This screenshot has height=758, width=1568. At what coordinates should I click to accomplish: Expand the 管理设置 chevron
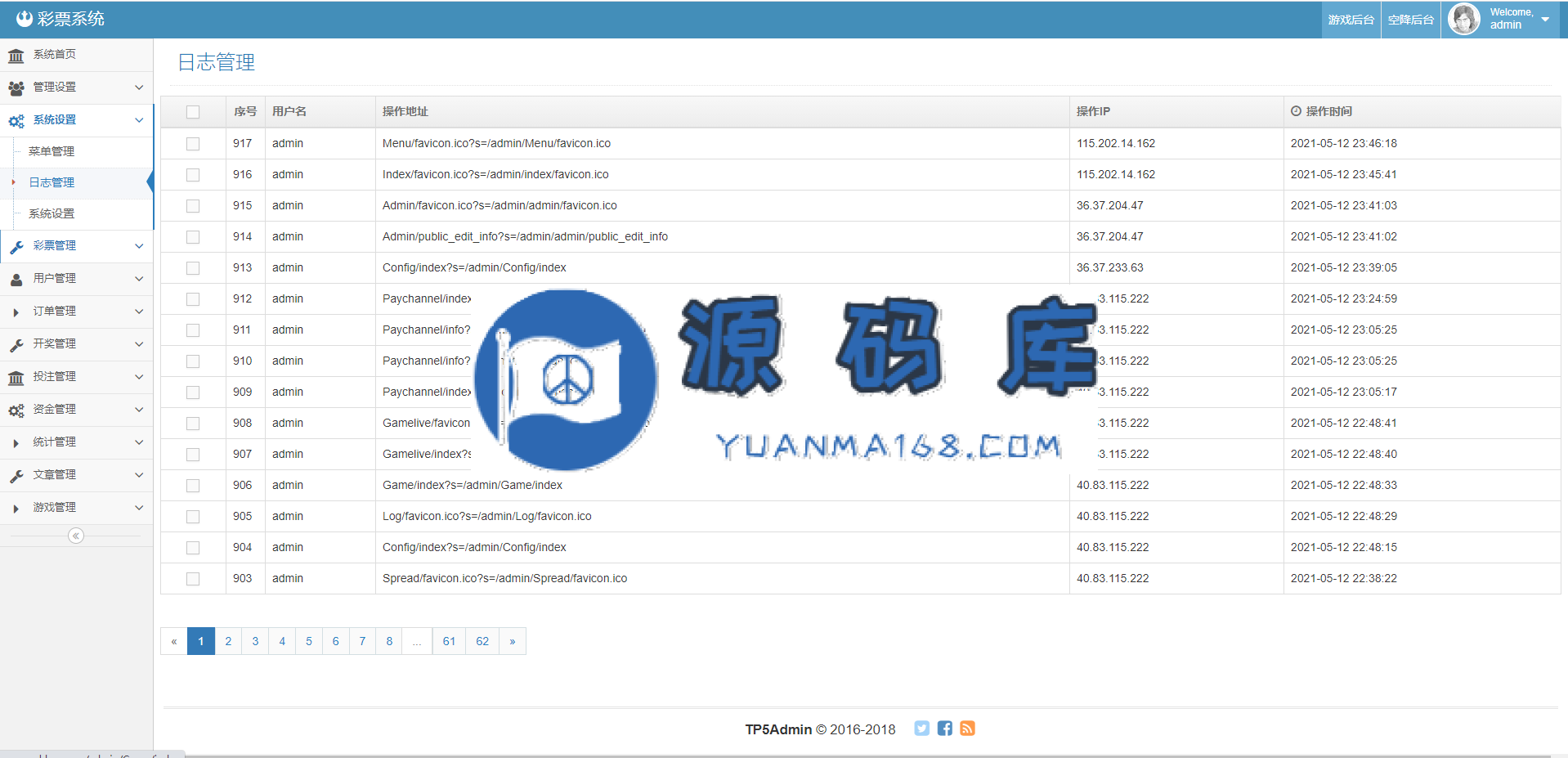(x=139, y=87)
